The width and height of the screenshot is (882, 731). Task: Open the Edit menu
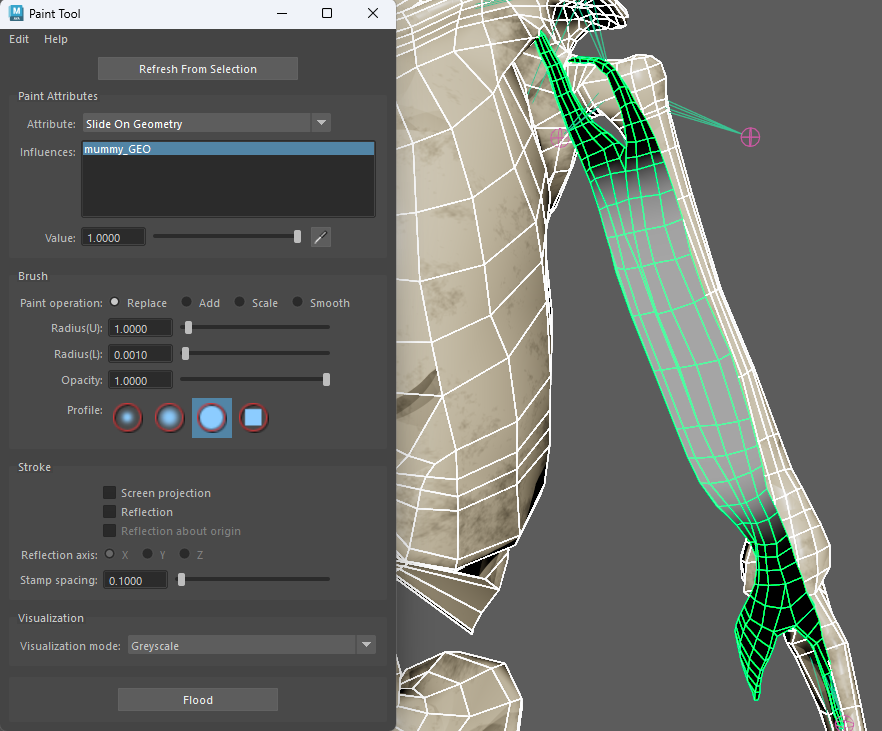pos(18,39)
